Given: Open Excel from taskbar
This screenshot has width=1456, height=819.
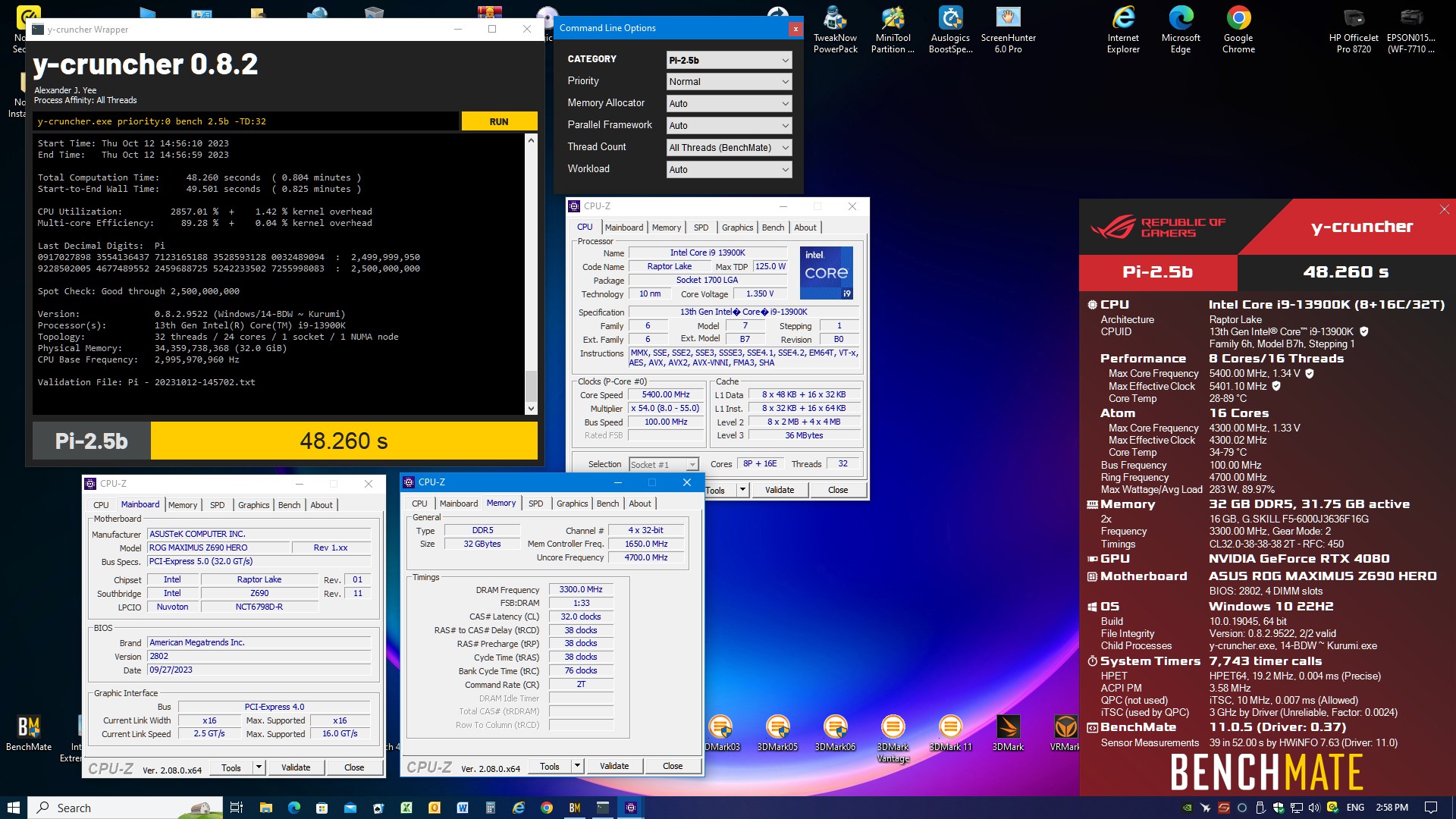Looking at the screenshot, I should [x=406, y=808].
